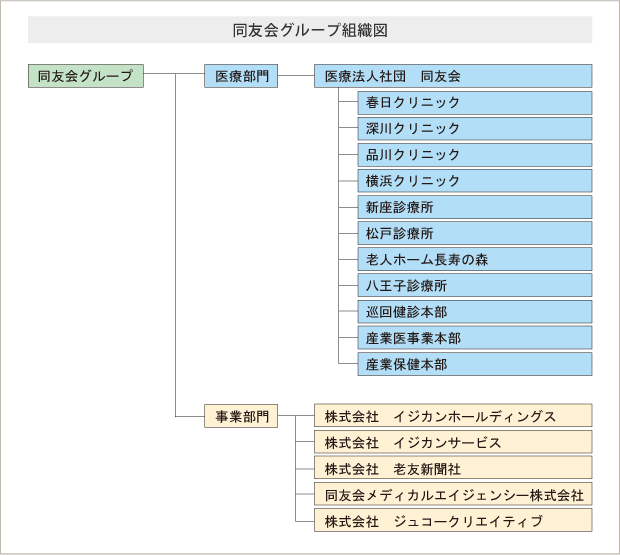The height and width of the screenshot is (555, 620).
Task: Click the 医療法人社団 同友会 box
Action: point(453,76)
